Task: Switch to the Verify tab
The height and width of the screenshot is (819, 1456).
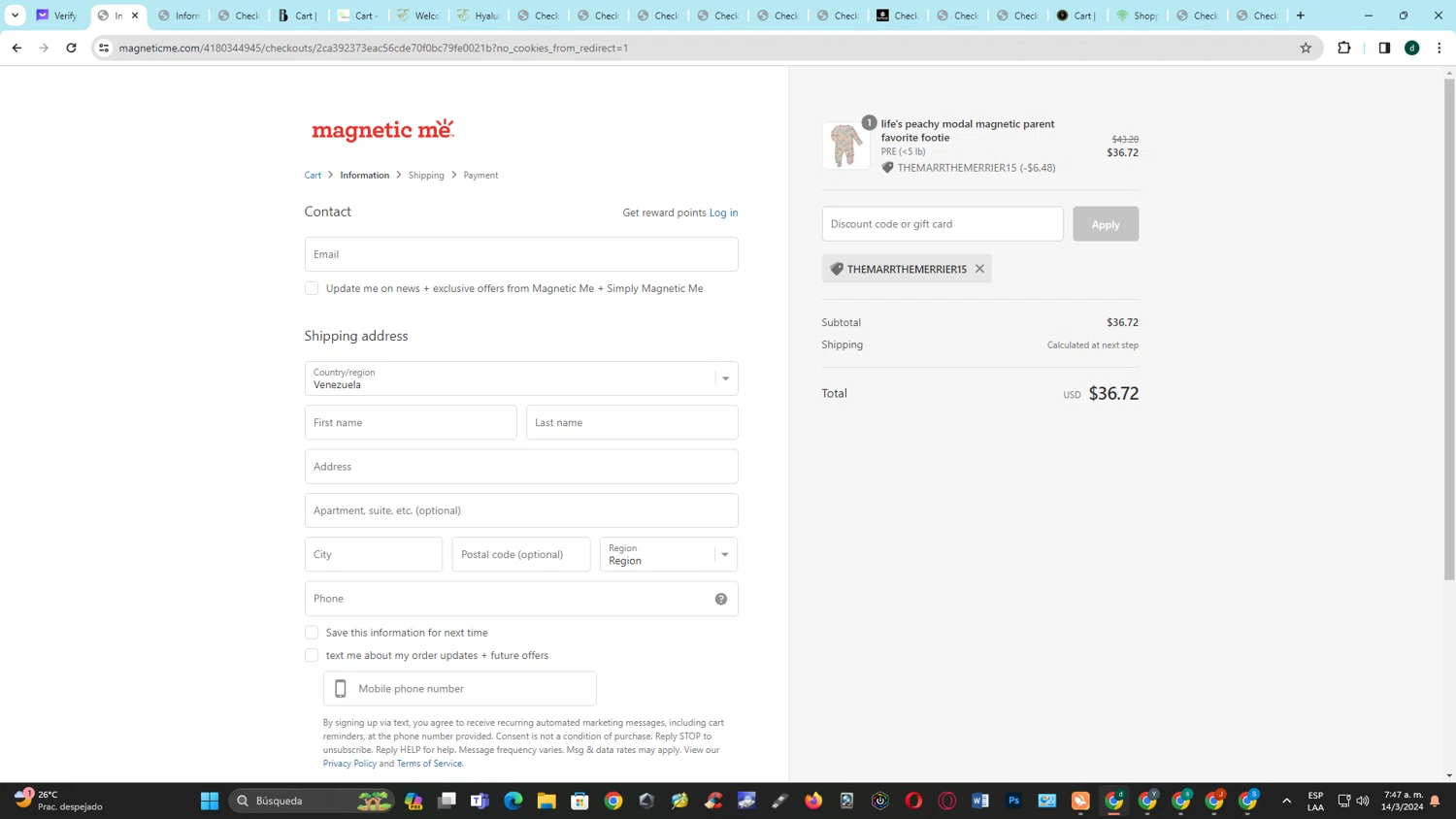Action: (58, 16)
